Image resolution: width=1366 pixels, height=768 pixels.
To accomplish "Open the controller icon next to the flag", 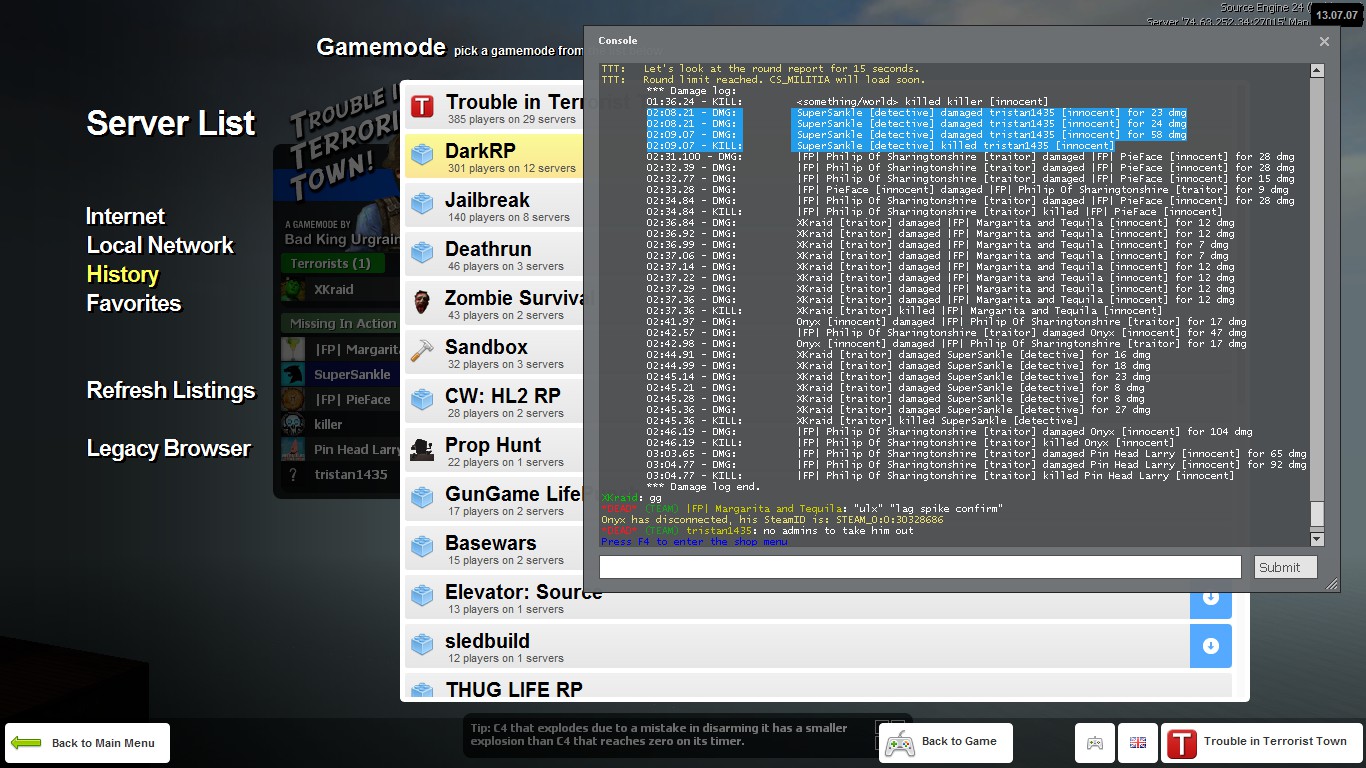I will 1095,743.
